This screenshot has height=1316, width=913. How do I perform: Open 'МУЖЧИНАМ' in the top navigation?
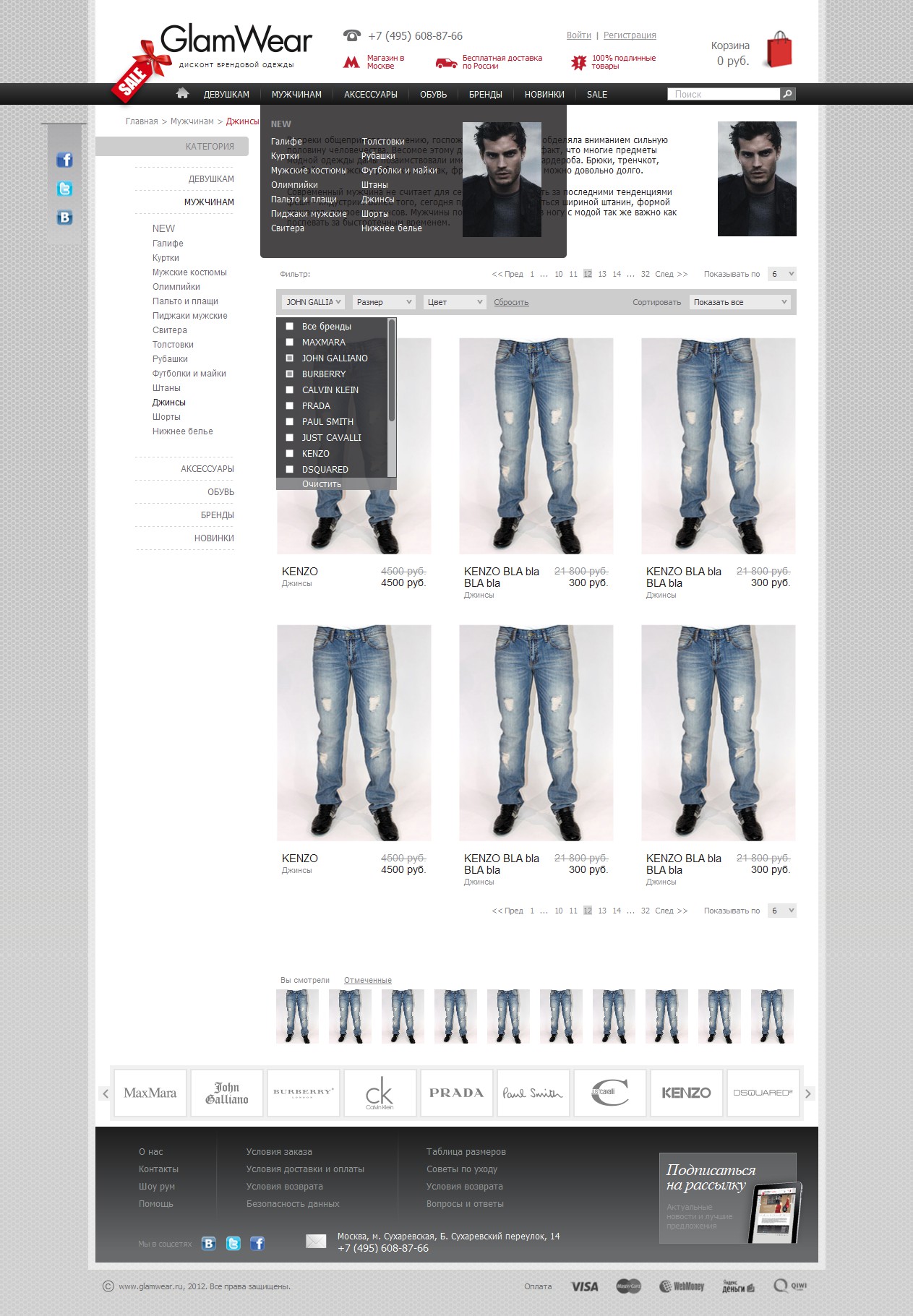(x=296, y=95)
